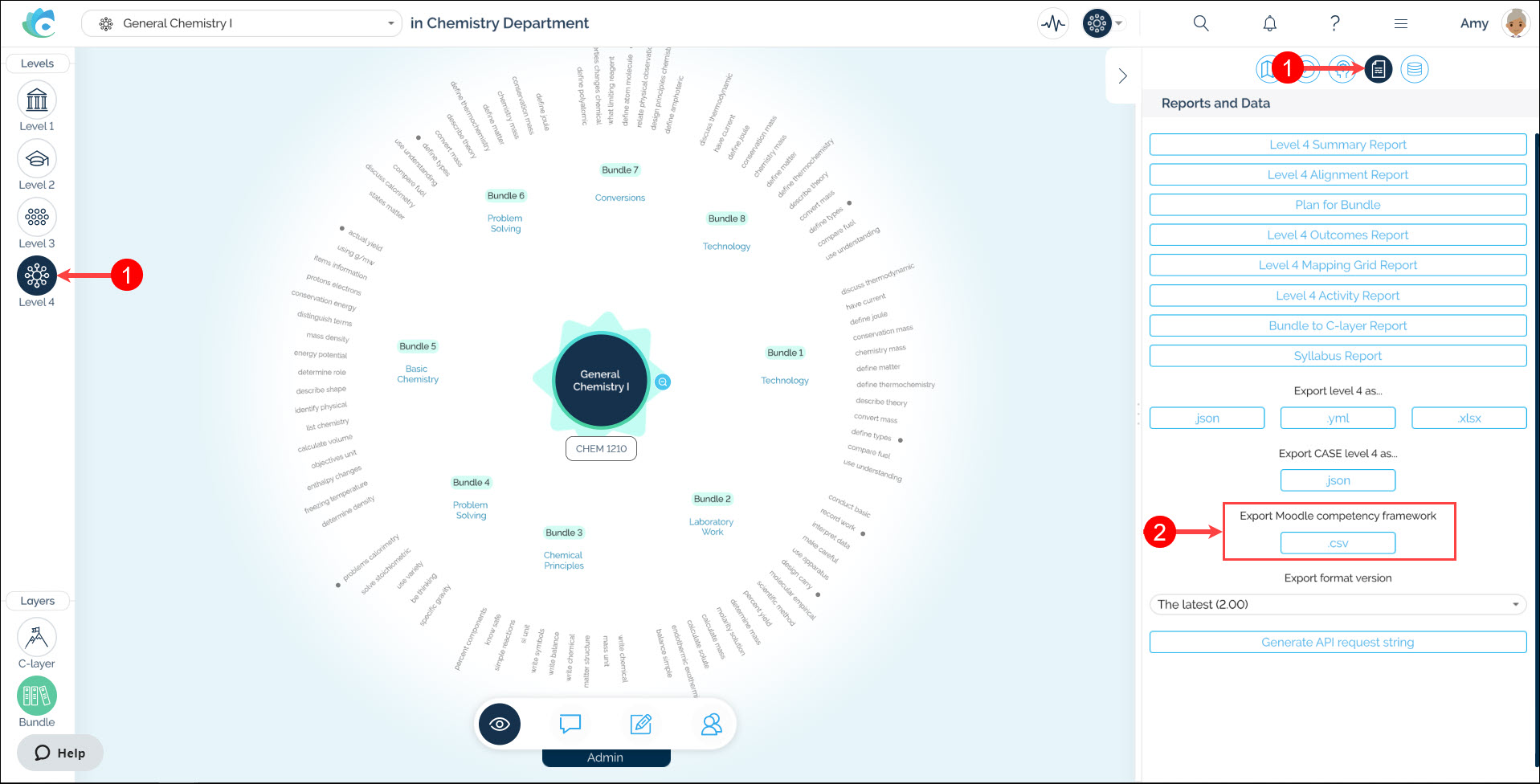Open the General Chemistry I course dropdown
The image size is (1540, 784).
click(241, 24)
